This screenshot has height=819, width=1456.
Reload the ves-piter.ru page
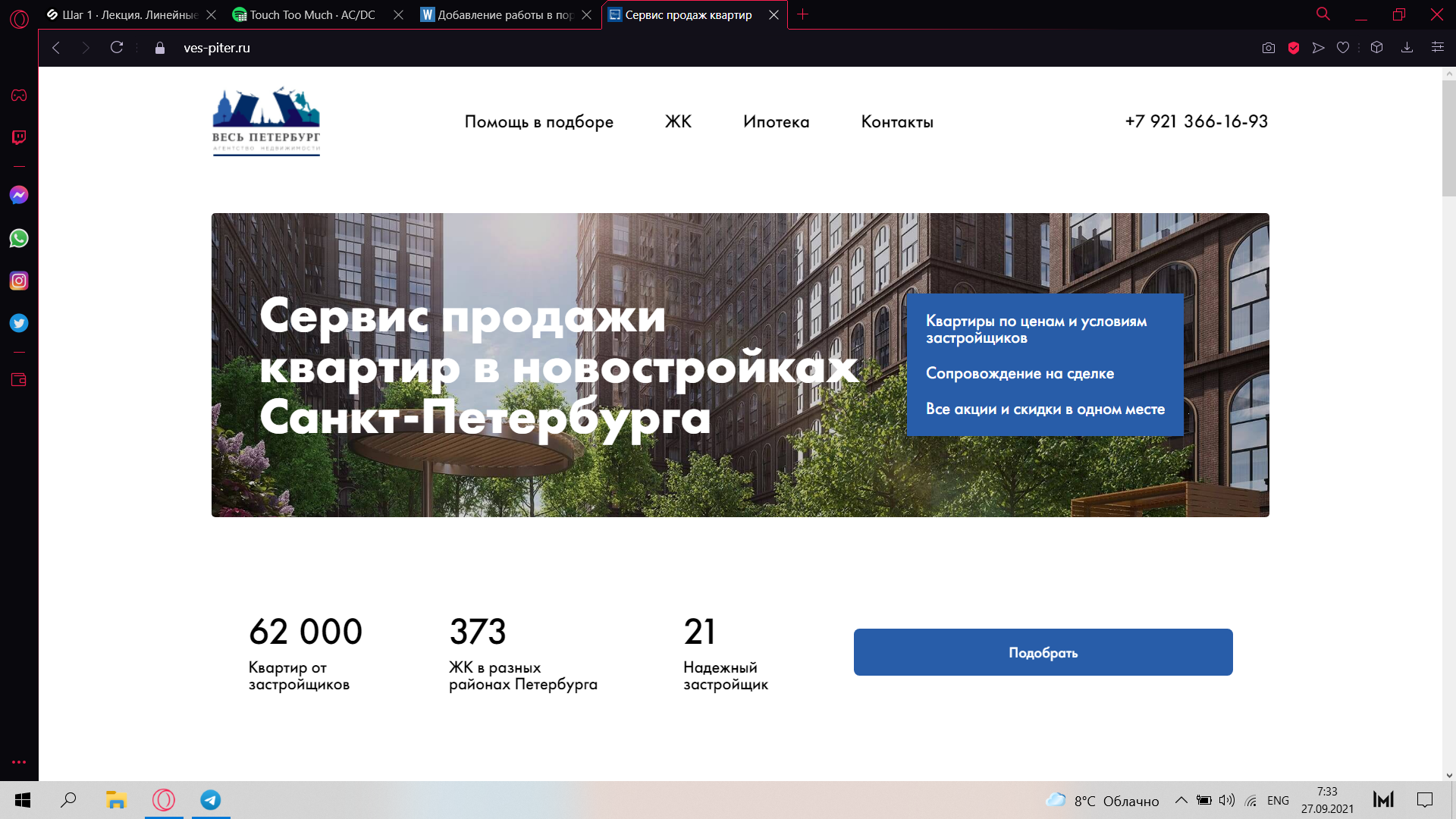tap(117, 47)
